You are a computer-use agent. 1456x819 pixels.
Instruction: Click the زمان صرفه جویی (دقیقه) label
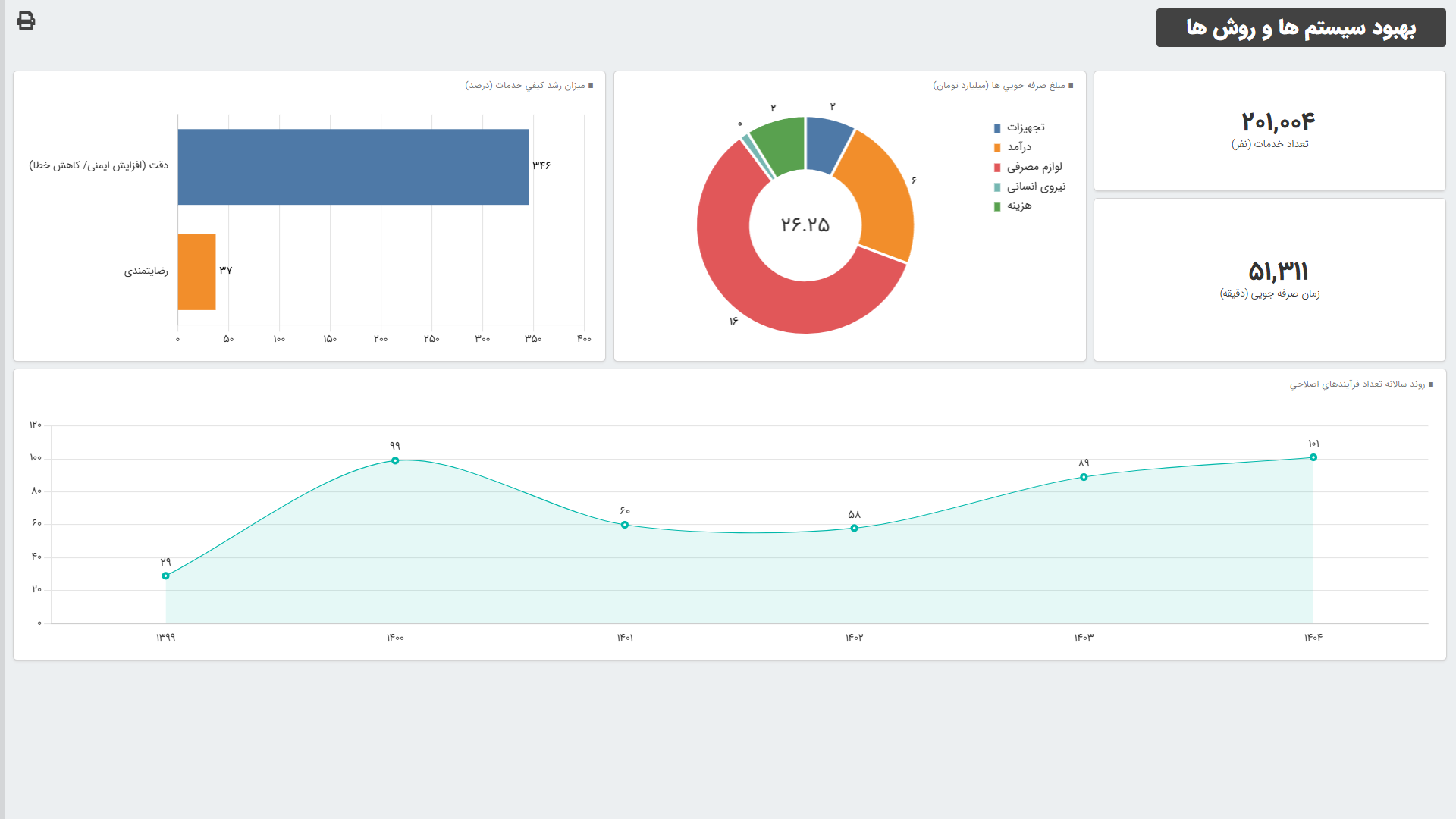coord(1270,293)
